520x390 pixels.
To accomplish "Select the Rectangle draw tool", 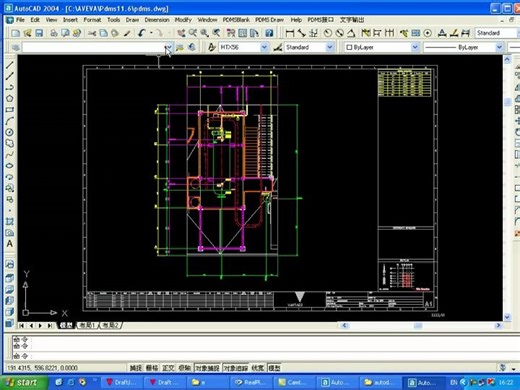I will tap(10, 110).
